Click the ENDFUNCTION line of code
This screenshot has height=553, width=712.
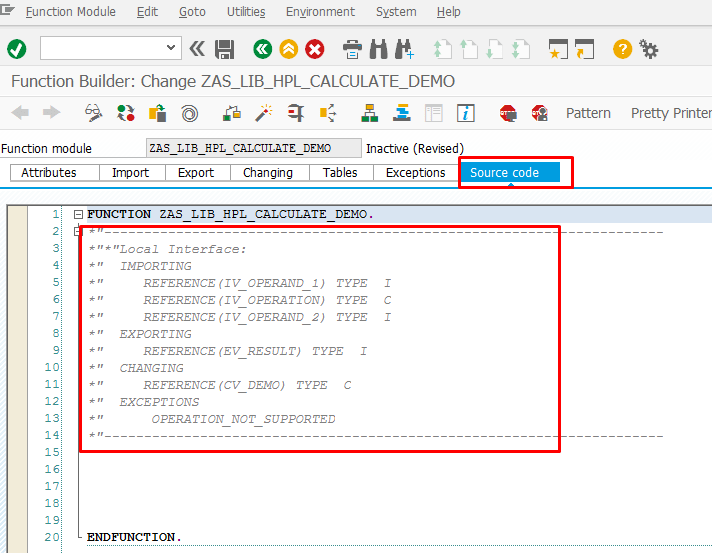coord(134,537)
